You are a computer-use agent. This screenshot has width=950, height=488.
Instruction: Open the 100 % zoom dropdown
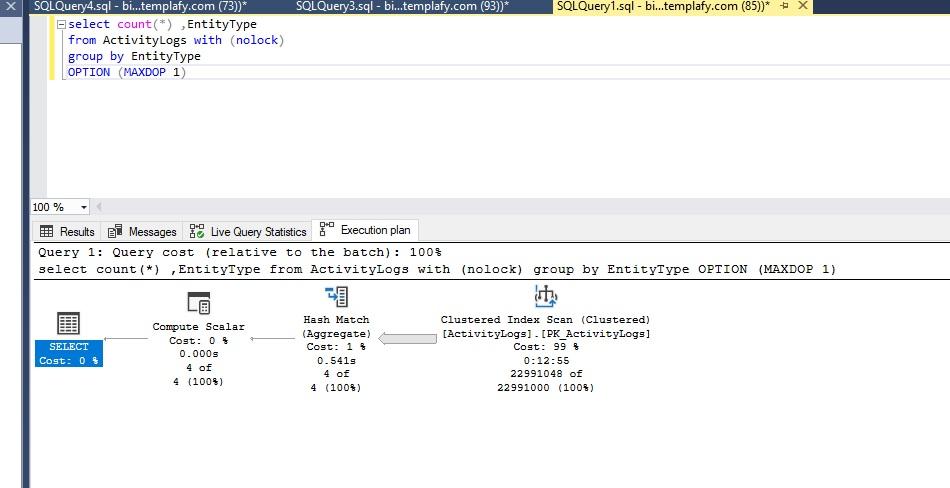(83, 207)
